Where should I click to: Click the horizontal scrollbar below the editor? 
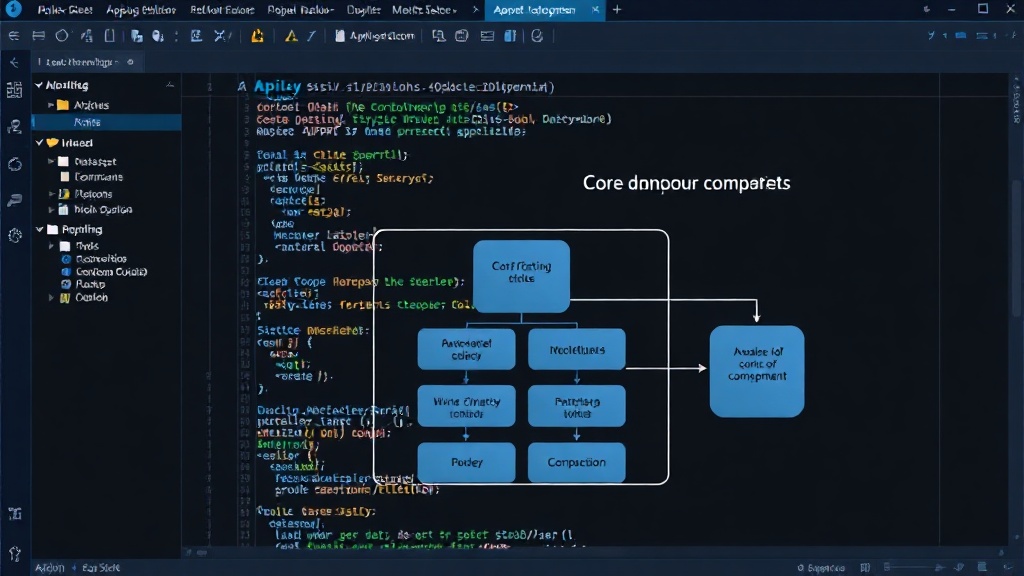[x=594, y=552]
